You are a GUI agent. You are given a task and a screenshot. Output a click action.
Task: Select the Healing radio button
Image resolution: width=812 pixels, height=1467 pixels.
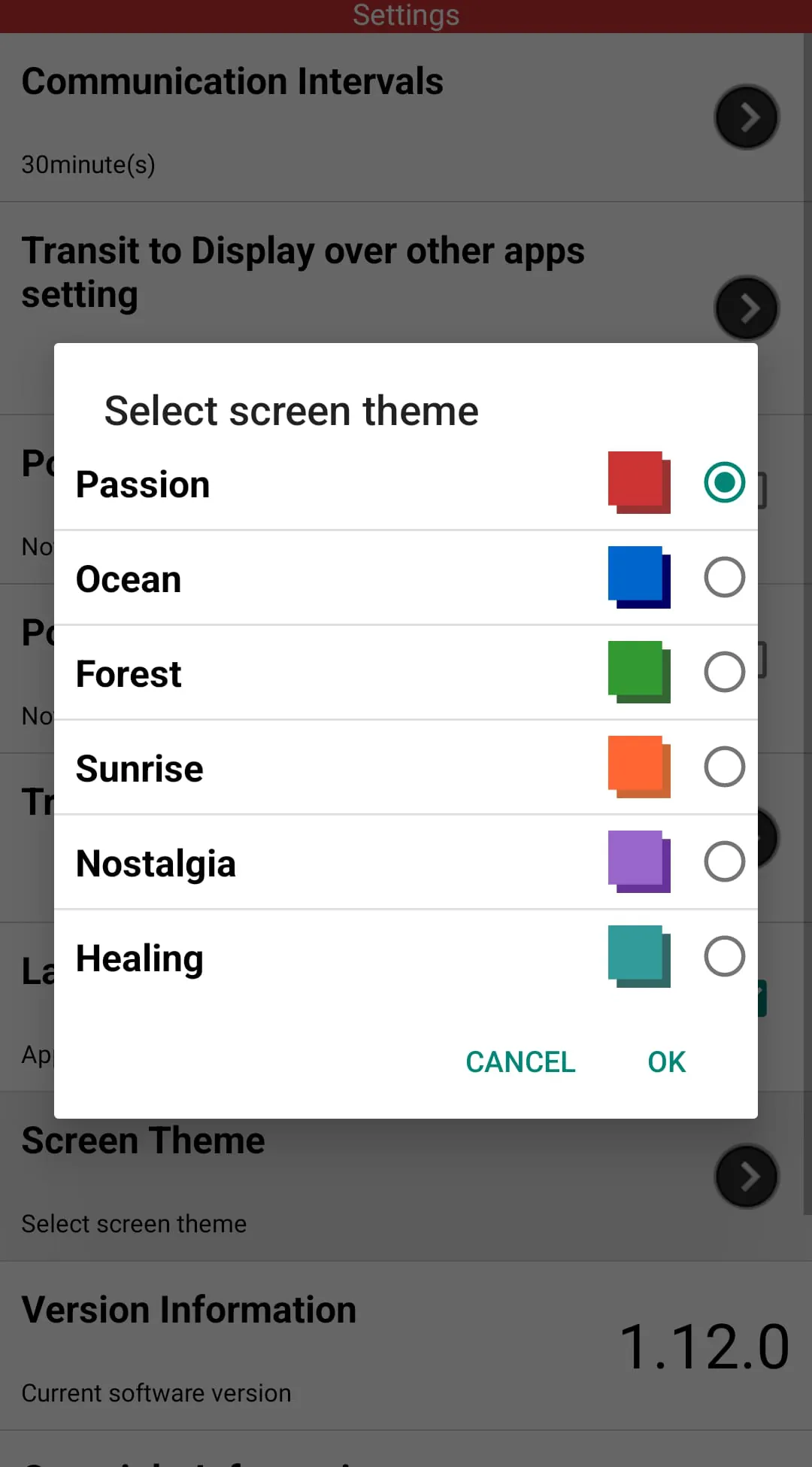pos(724,956)
